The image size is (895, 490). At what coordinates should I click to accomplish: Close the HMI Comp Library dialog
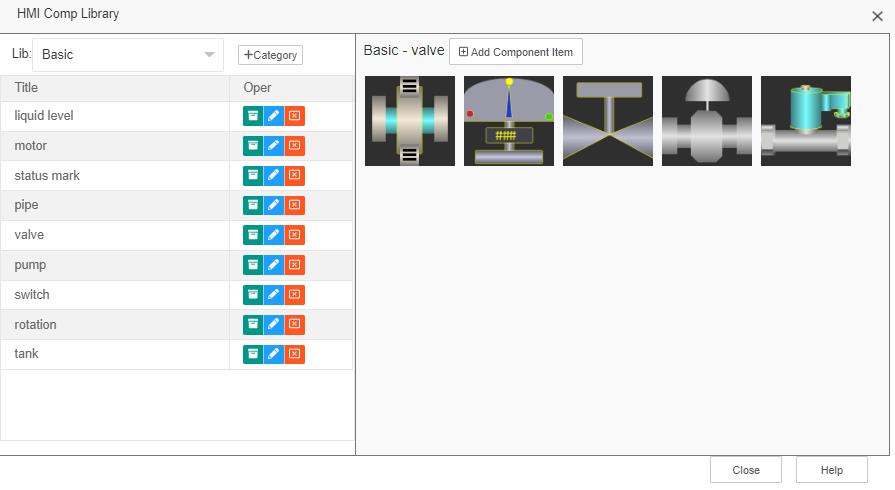point(877,16)
